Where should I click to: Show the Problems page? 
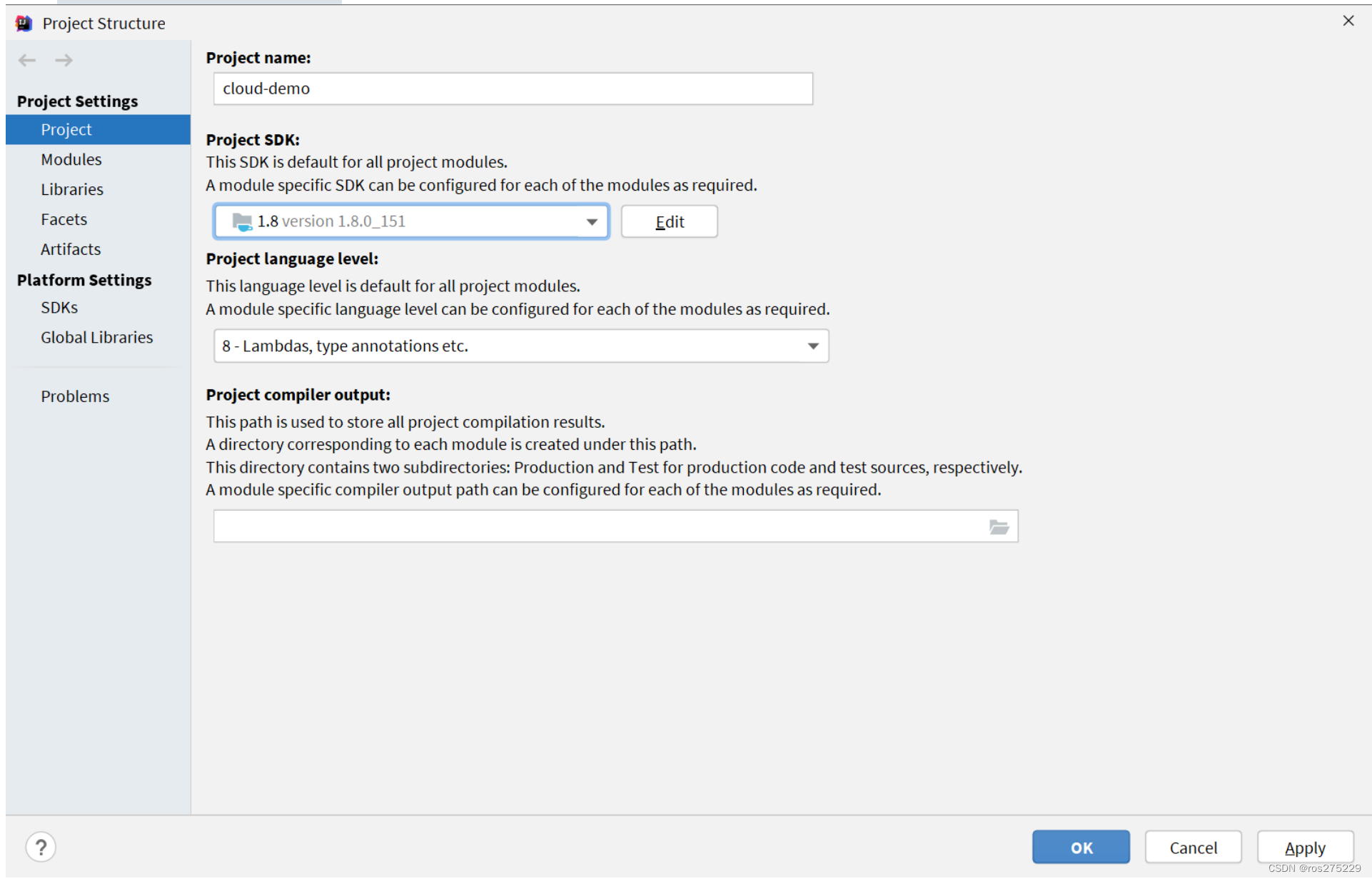click(x=75, y=396)
